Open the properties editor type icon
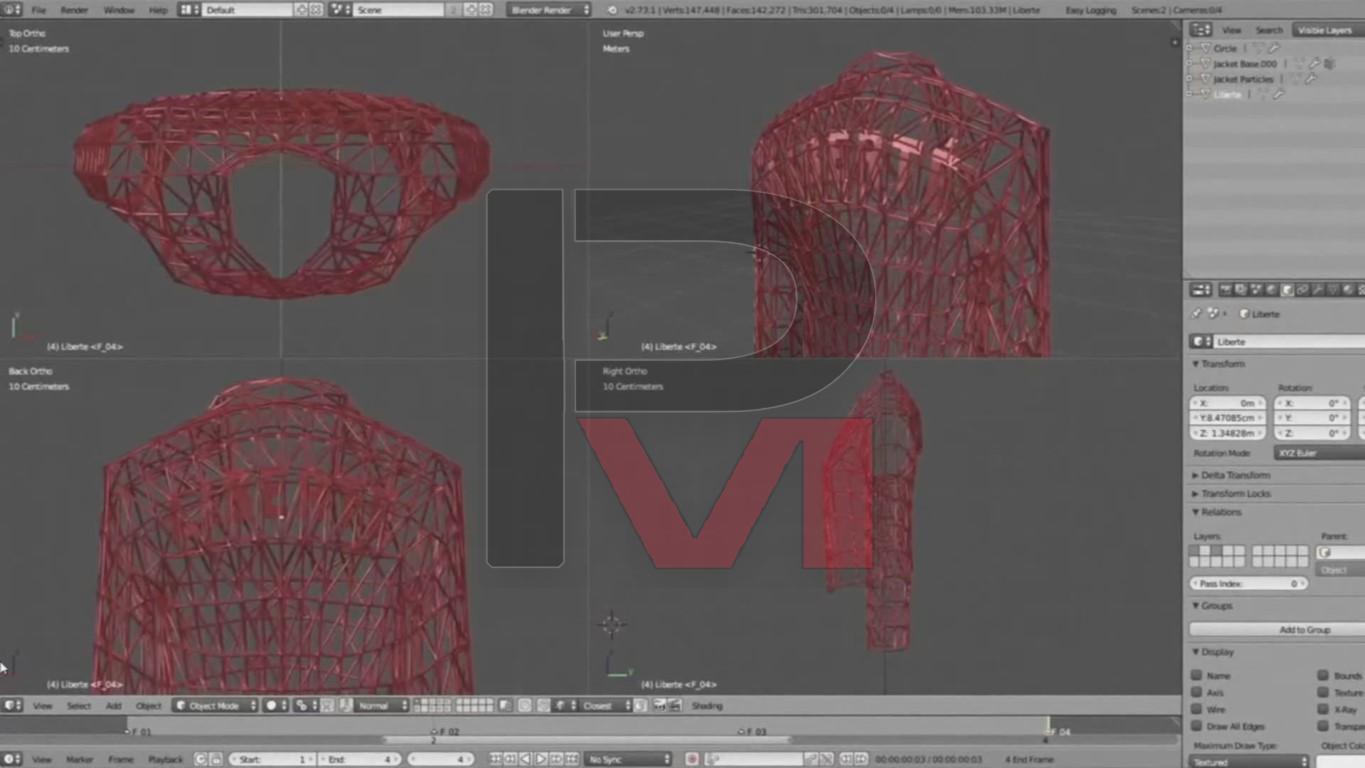This screenshot has width=1365, height=768. point(1201,290)
